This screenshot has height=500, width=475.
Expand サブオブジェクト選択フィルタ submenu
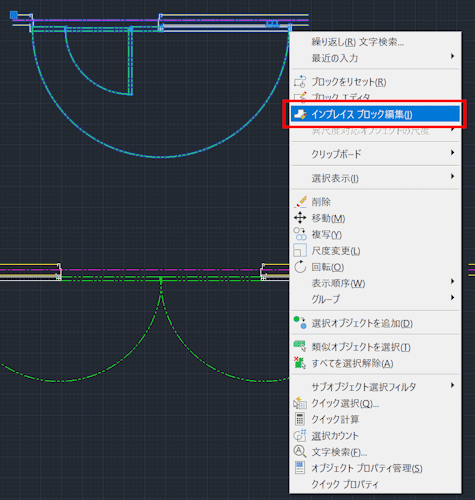[375, 387]
